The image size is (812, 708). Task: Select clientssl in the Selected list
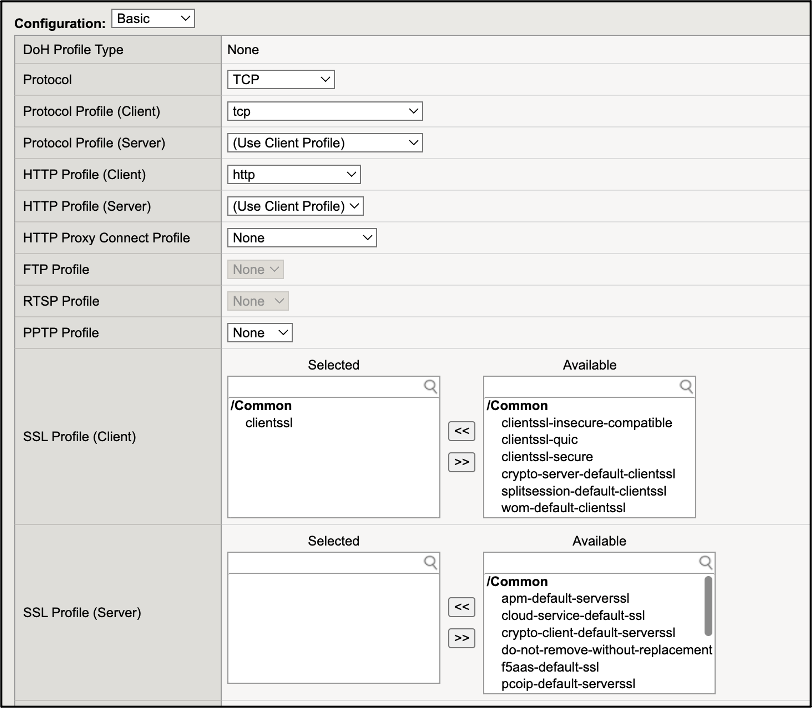point(271,423)
